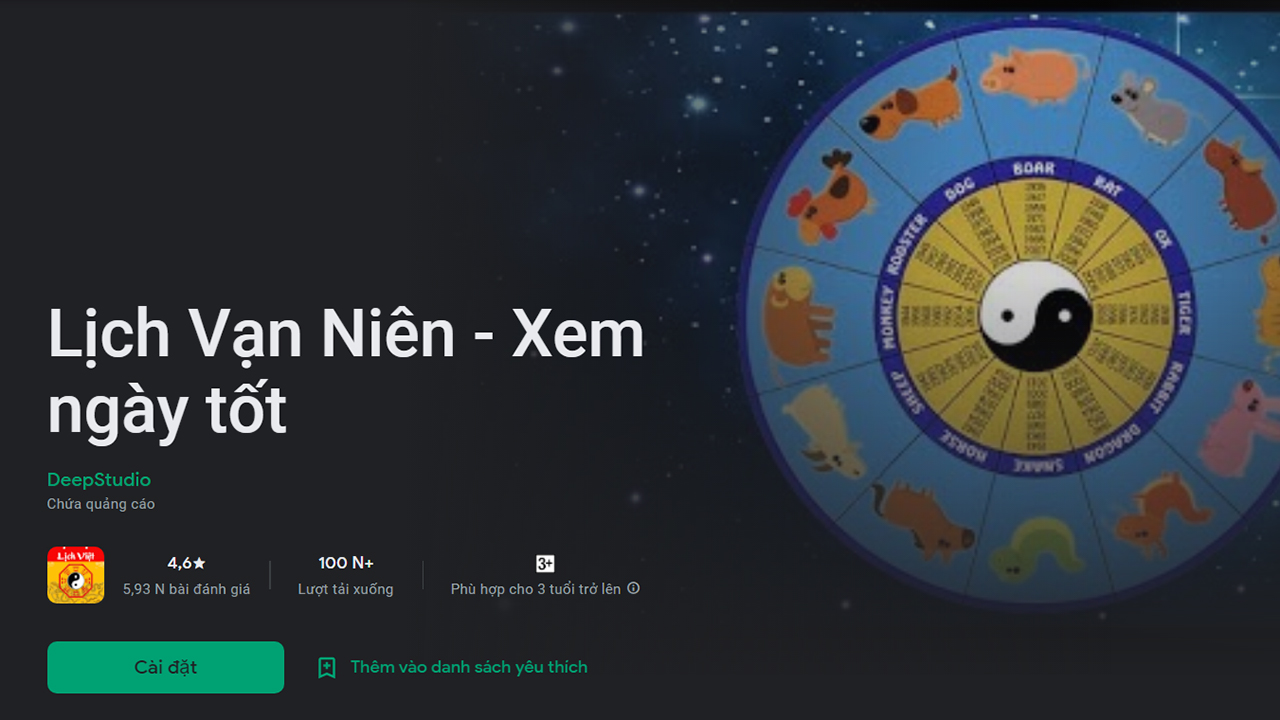1280x720 pixels.
Task: Click the bookmark wishlist icon
Action: click(327, 668)
